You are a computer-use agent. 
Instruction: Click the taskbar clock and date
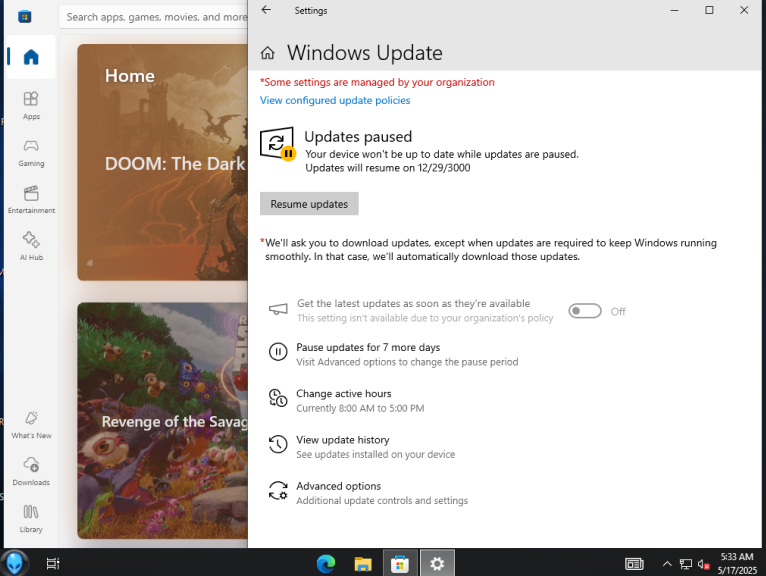(737, 563)
